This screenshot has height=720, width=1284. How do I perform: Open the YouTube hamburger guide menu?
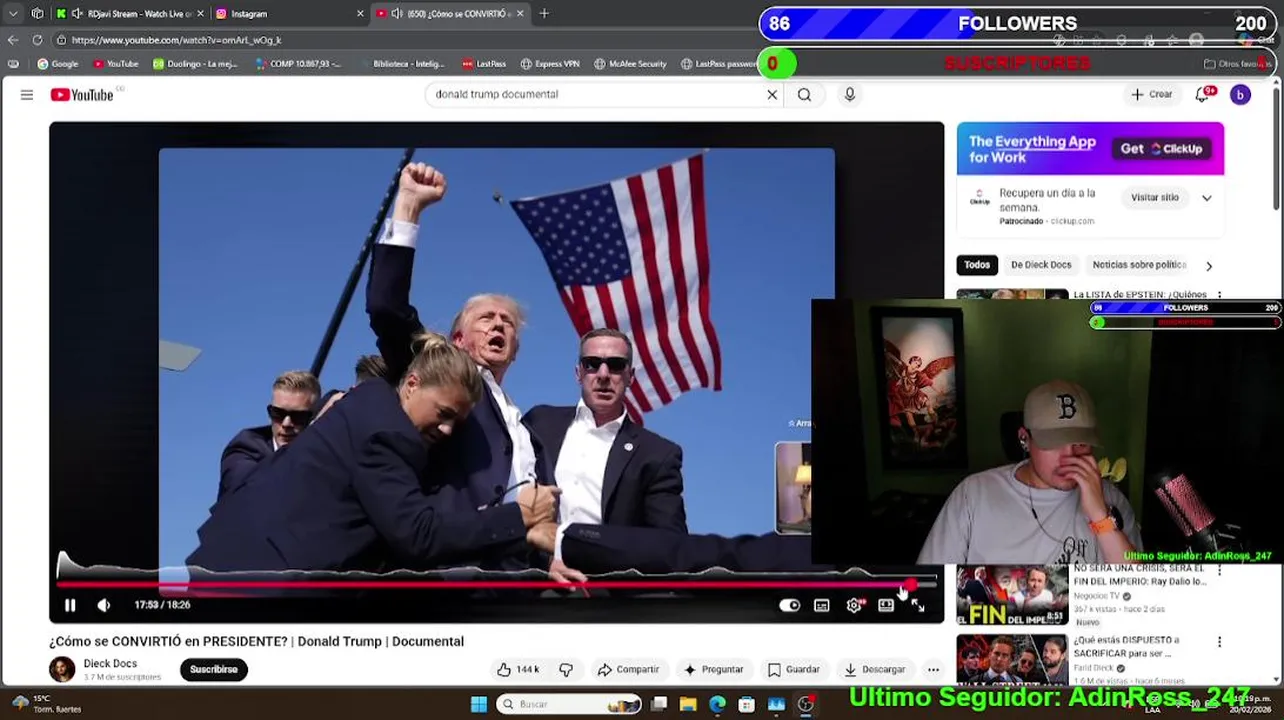27,95
